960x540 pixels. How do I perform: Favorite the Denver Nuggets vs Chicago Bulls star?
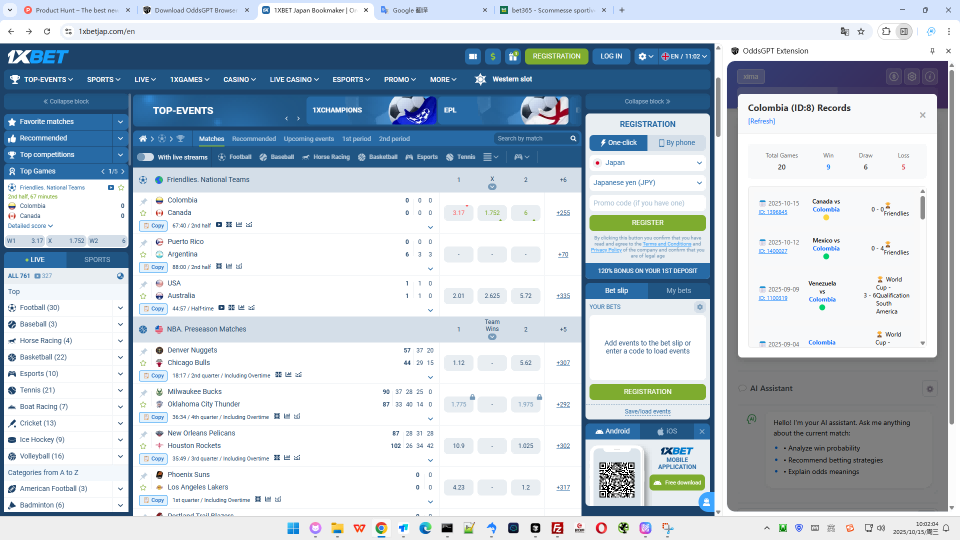tap(143, 363)
